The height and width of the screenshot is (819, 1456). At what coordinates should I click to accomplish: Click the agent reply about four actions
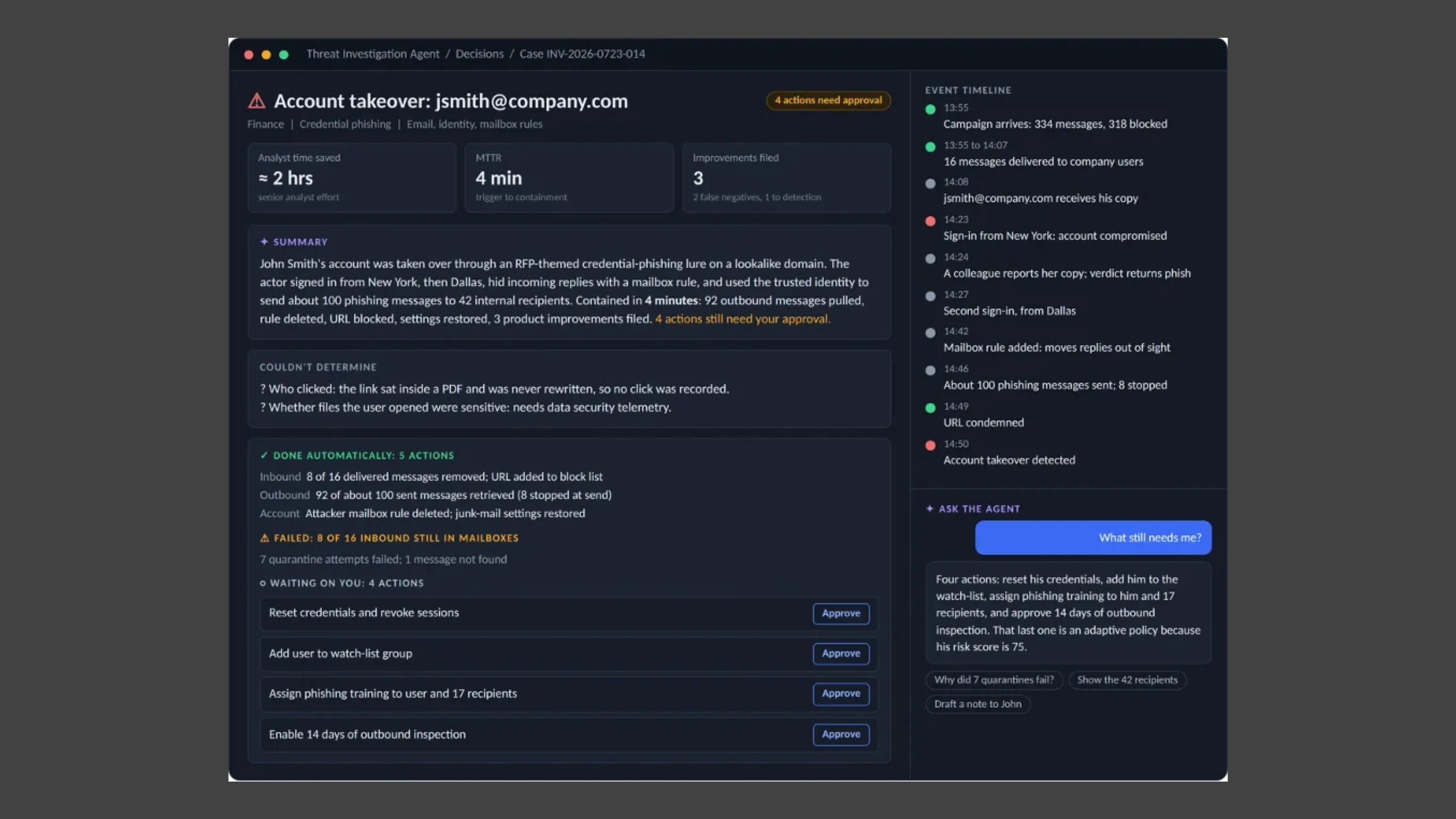pyautogui.click(x=1068, y=613)
